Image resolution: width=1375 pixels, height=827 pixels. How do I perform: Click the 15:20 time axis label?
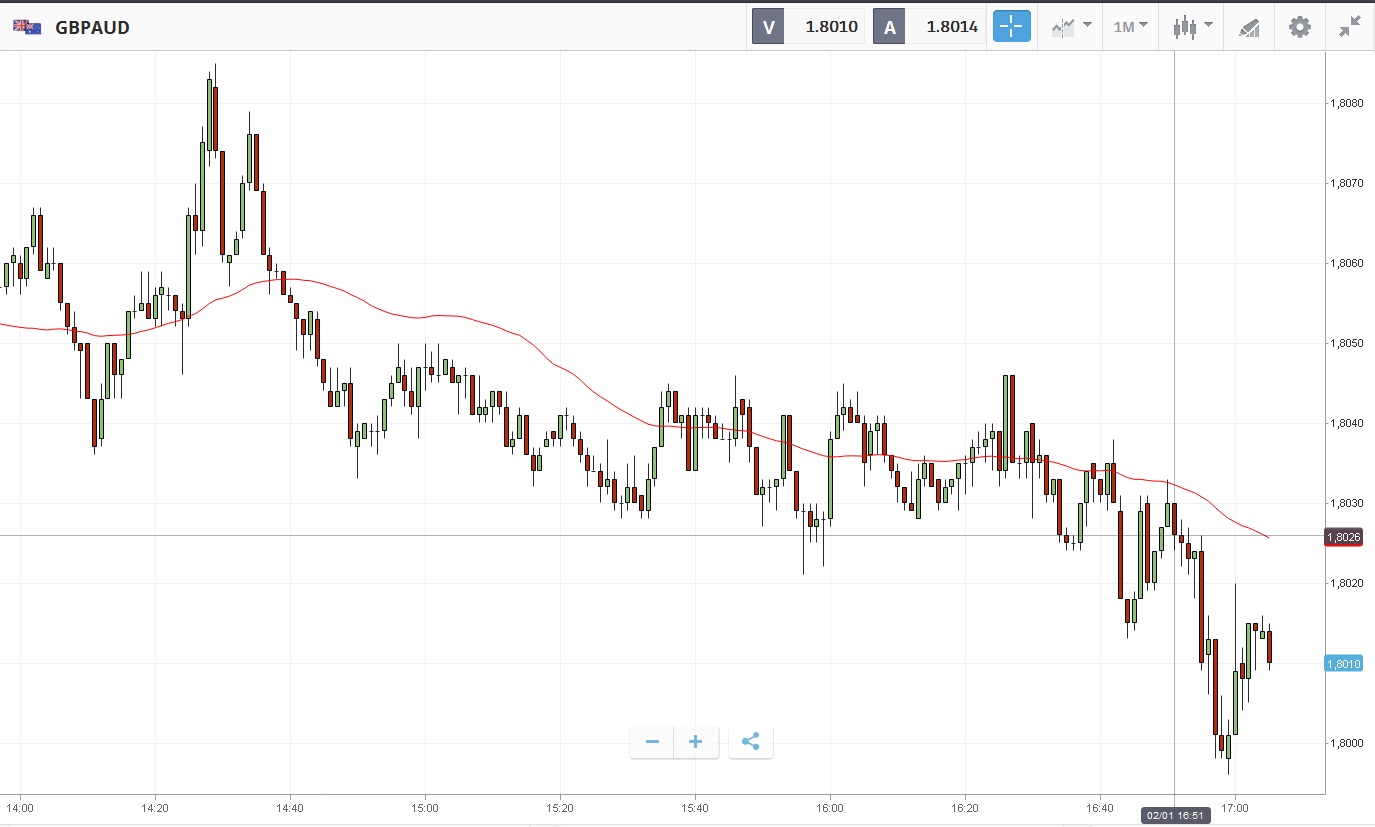560,807
